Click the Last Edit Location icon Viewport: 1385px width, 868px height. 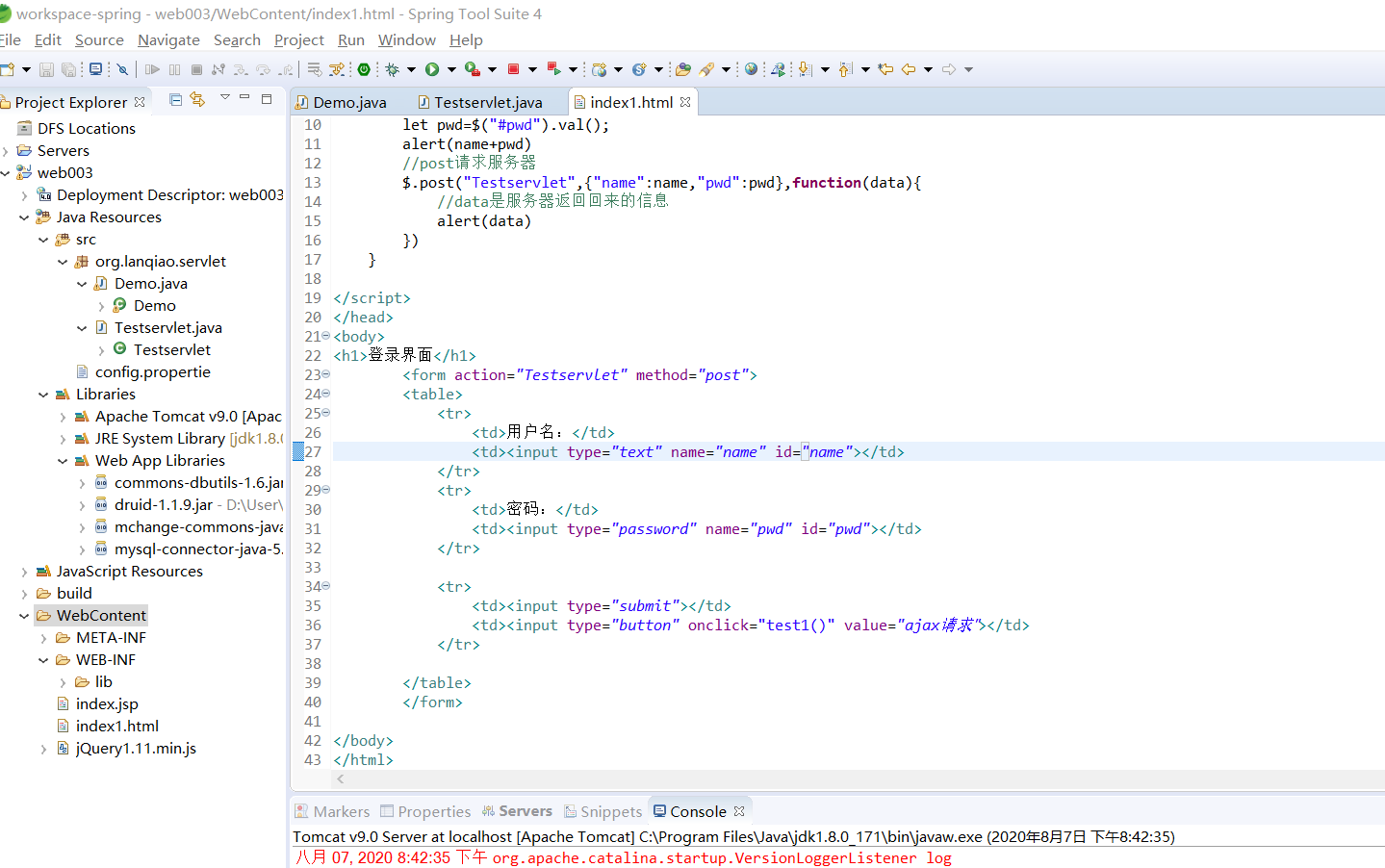click(885, 69)
